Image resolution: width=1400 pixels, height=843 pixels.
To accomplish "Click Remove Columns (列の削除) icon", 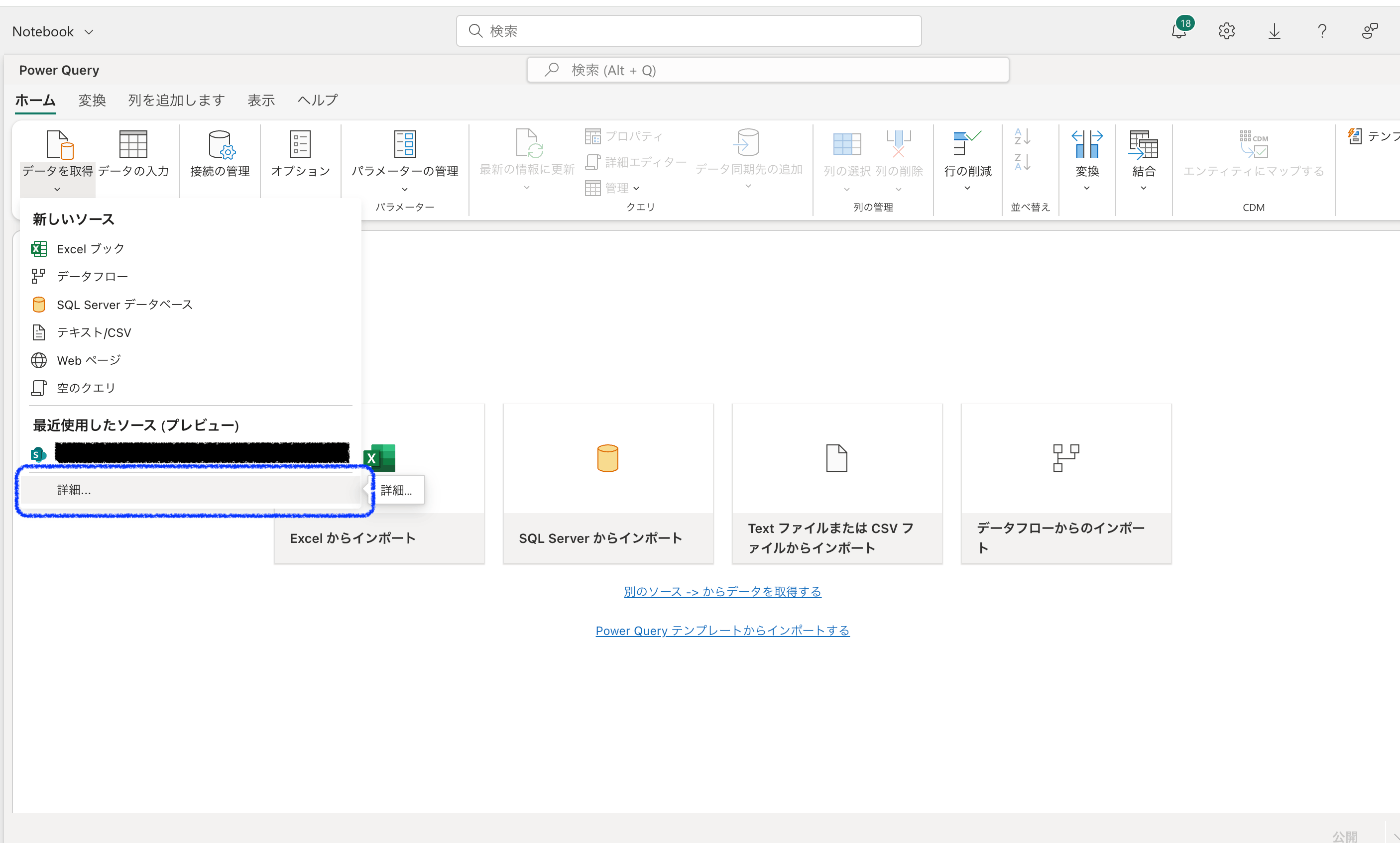I will tap(898, 144).
